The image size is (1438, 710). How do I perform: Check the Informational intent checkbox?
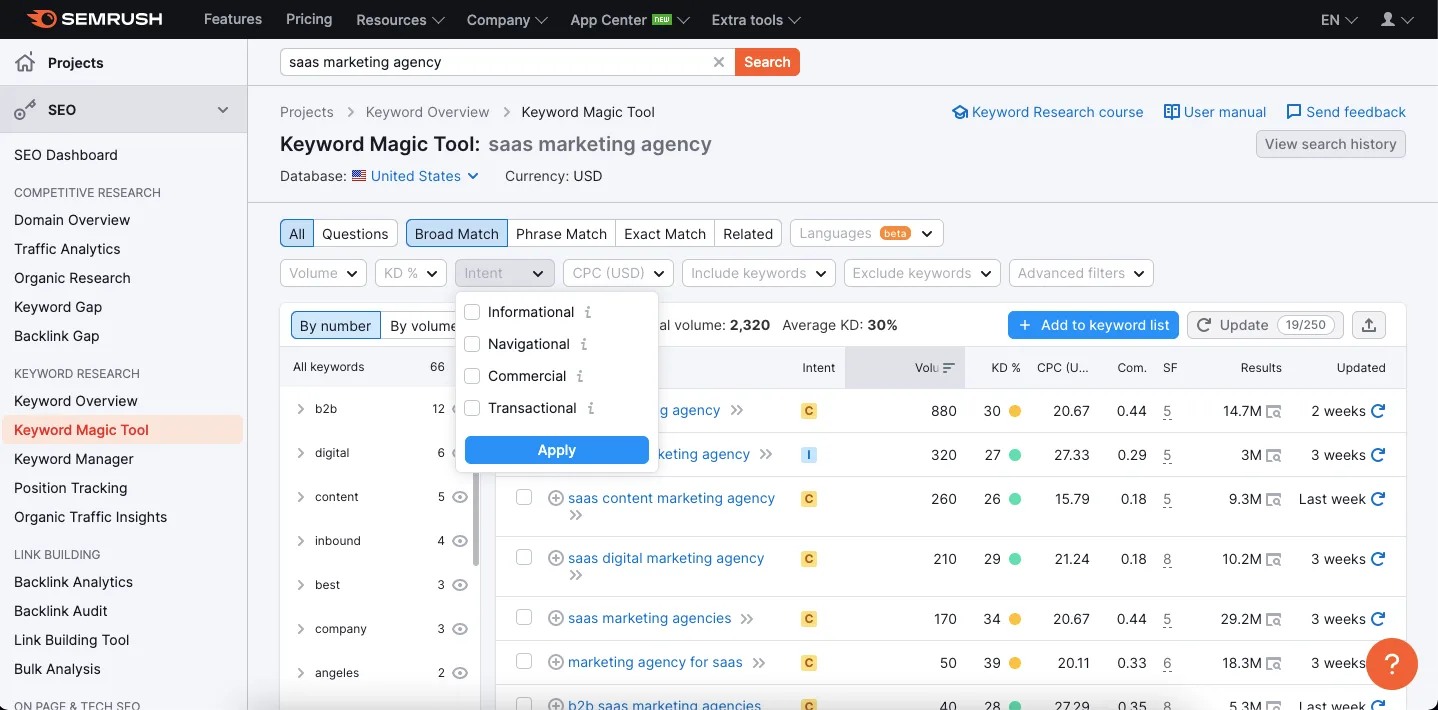click(472, 312)
